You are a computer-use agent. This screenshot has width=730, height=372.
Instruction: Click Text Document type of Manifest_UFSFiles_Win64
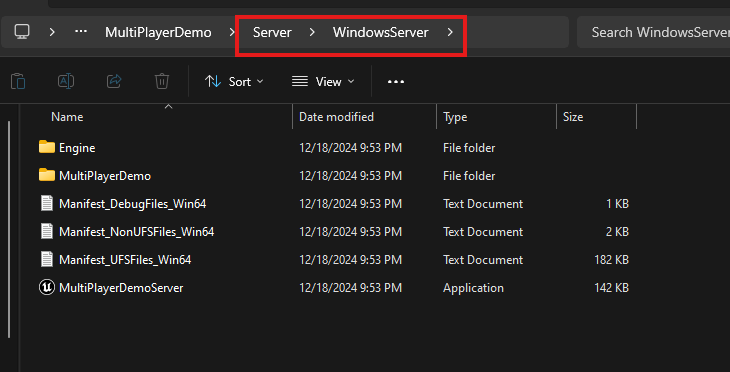coord(483,260)
